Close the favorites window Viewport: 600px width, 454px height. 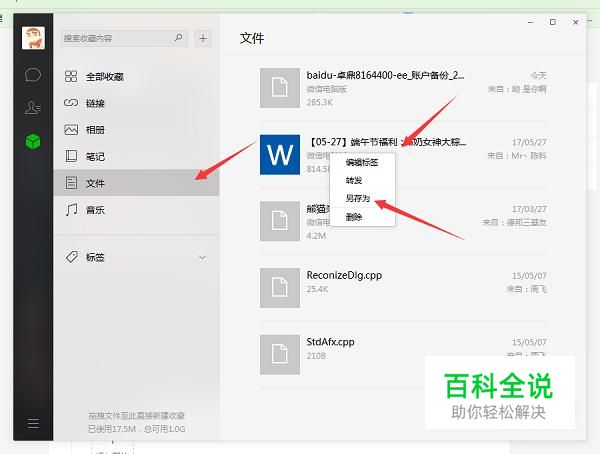[576, 23]
